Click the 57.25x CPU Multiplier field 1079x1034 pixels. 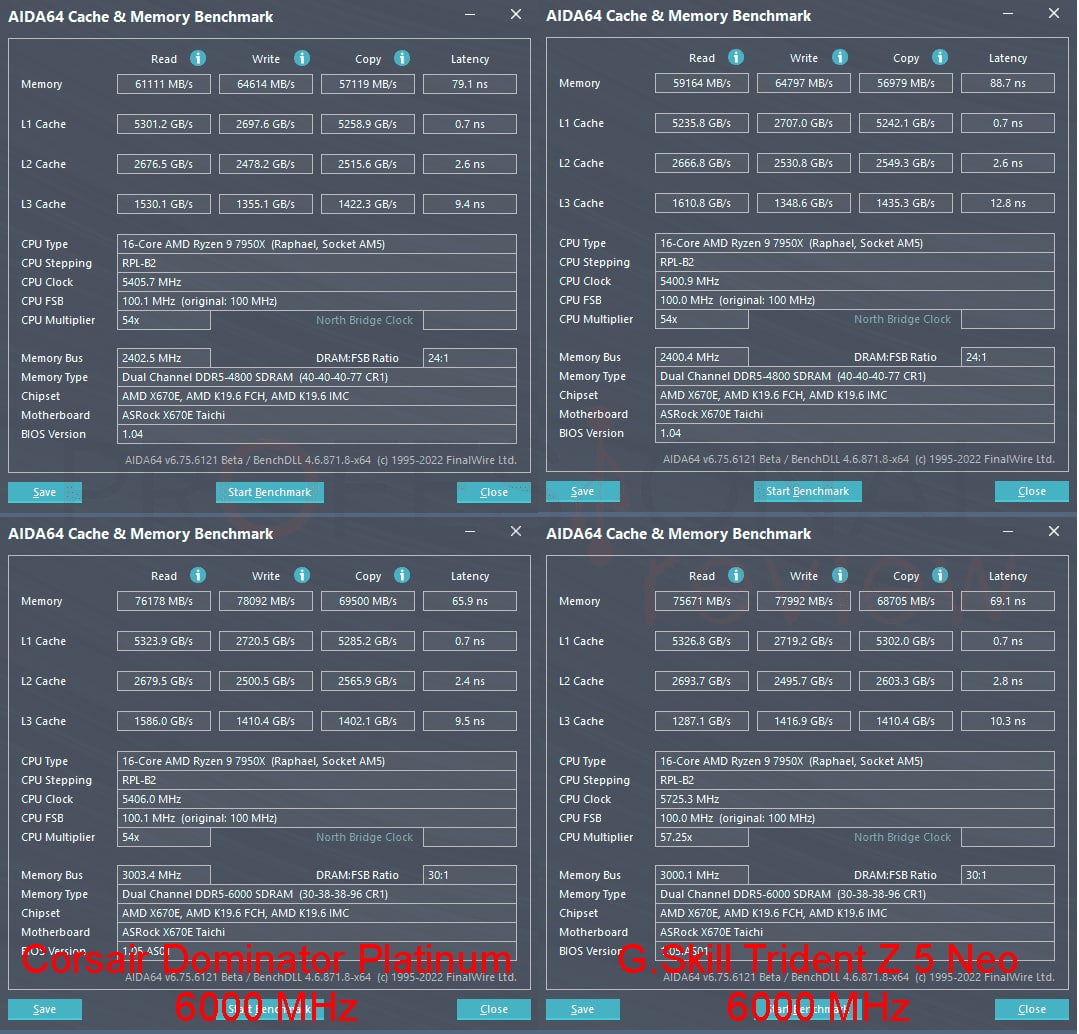tap(702, 837)
